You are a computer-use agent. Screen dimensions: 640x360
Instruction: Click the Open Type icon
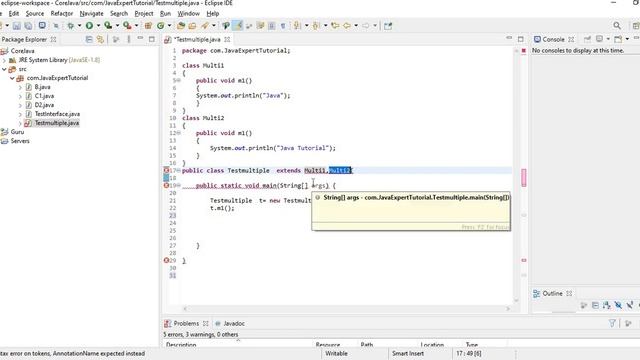click(x=181, y=26)
